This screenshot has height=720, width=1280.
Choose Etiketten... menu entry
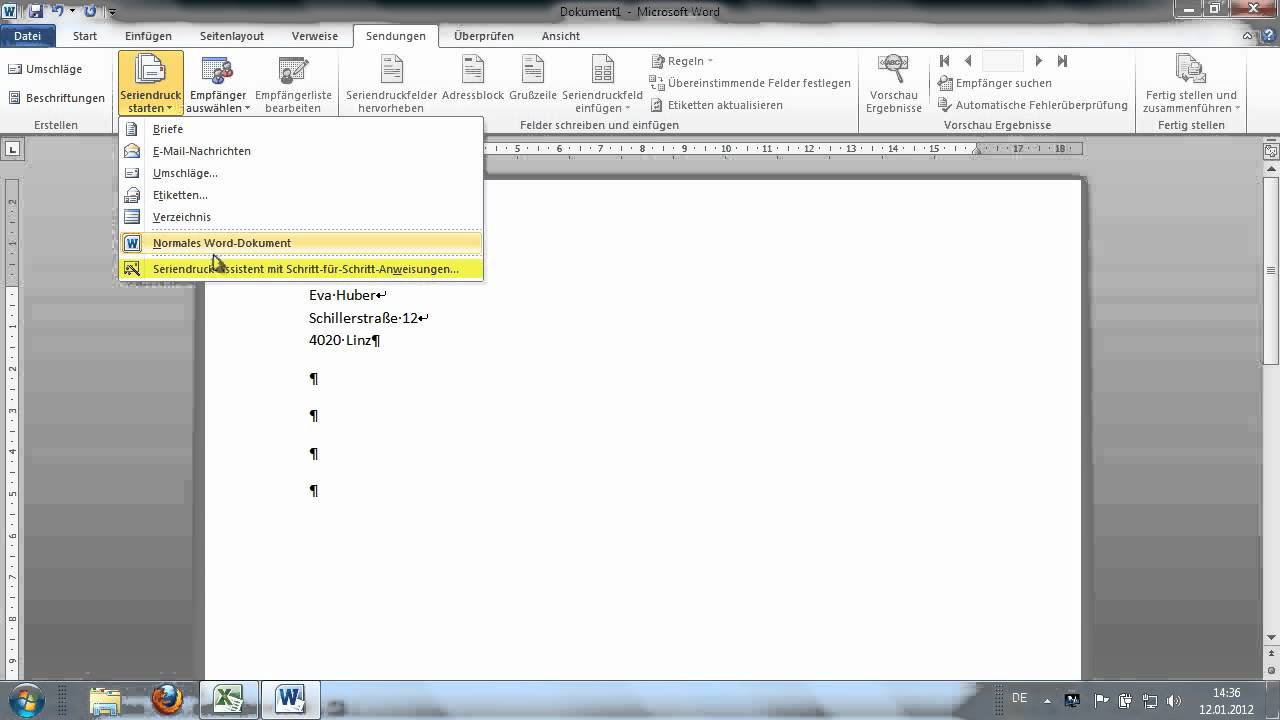[x=301, y=195]
